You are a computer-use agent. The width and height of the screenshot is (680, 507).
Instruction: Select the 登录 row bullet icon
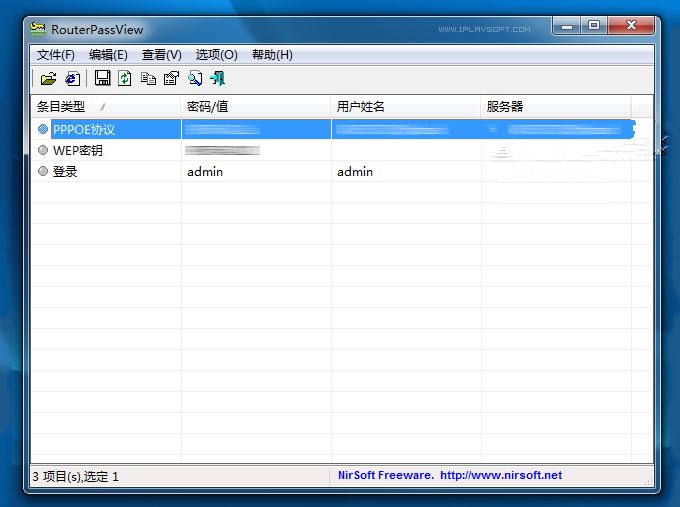pos(42,171)
